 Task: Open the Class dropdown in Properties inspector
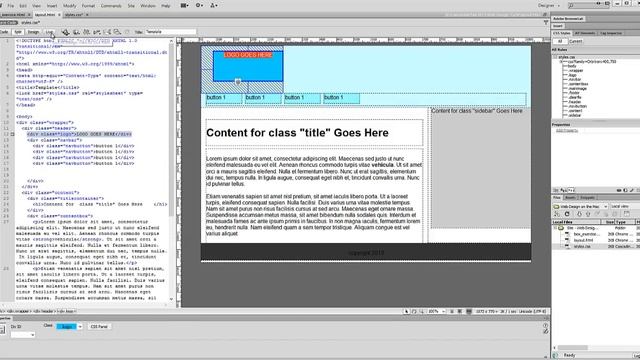point(80,327)
